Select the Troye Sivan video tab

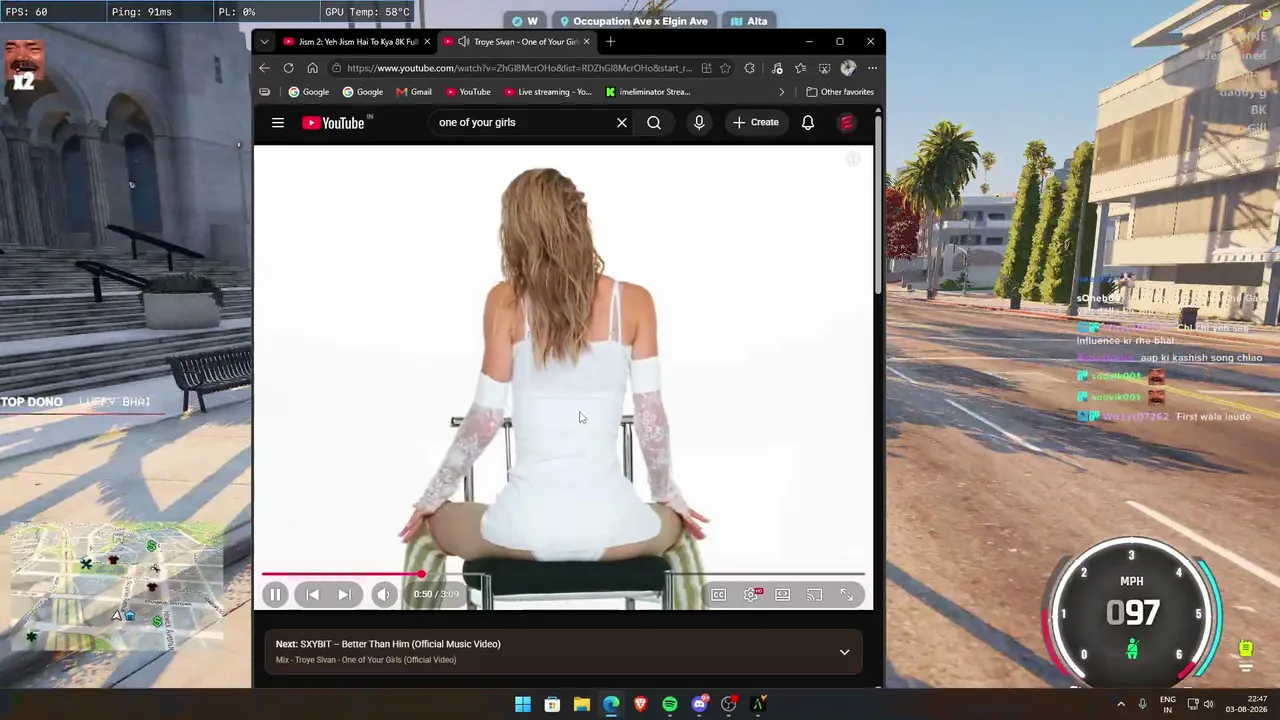coord(517,41)
